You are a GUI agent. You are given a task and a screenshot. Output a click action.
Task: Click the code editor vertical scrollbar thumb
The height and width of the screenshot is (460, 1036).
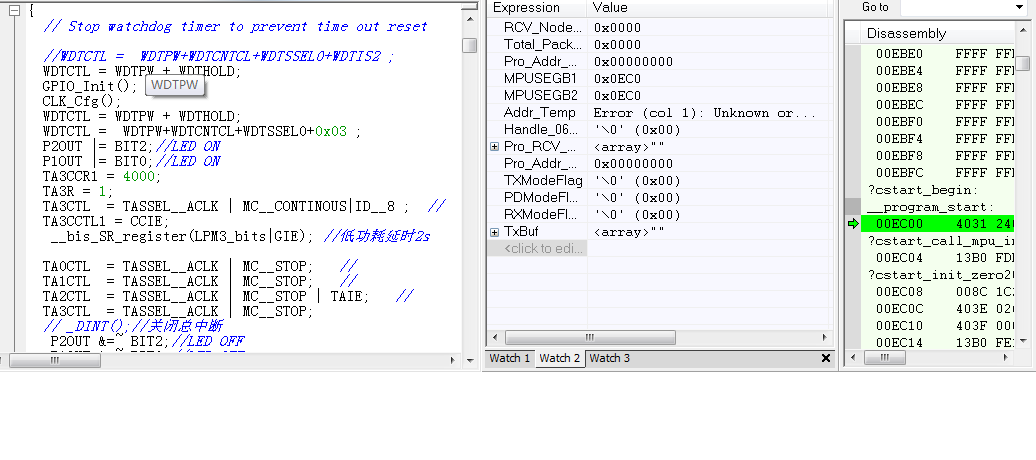470,45
